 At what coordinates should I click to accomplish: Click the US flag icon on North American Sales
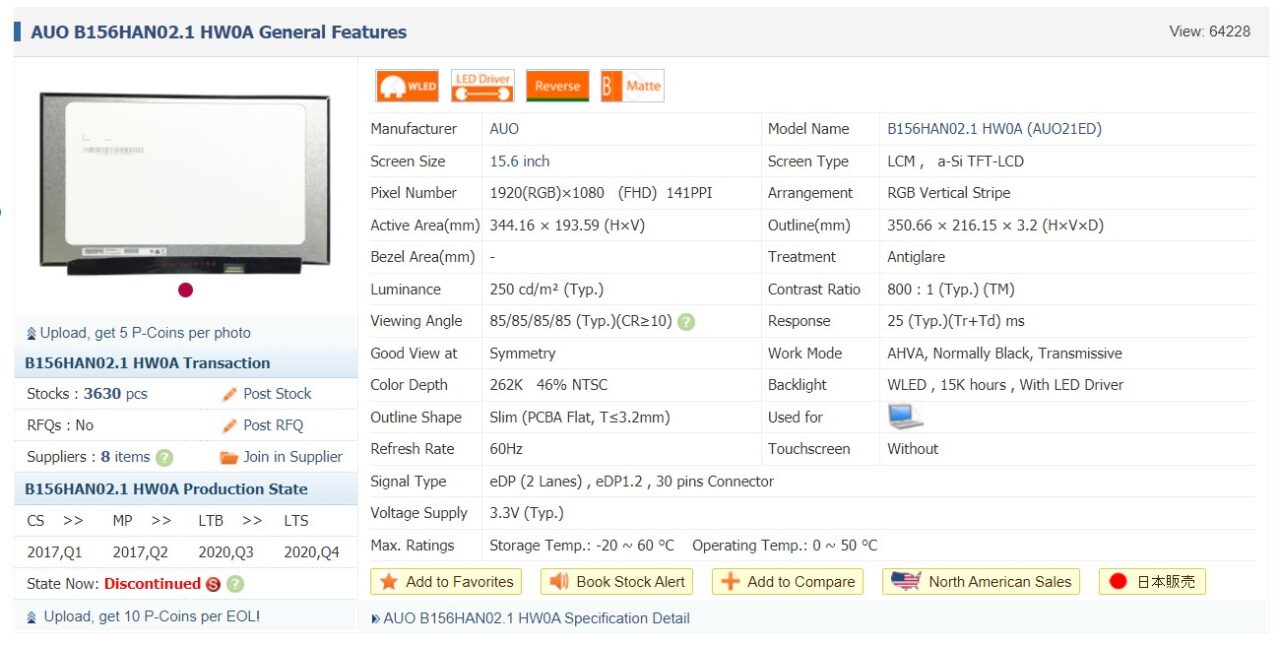[905, 582]
